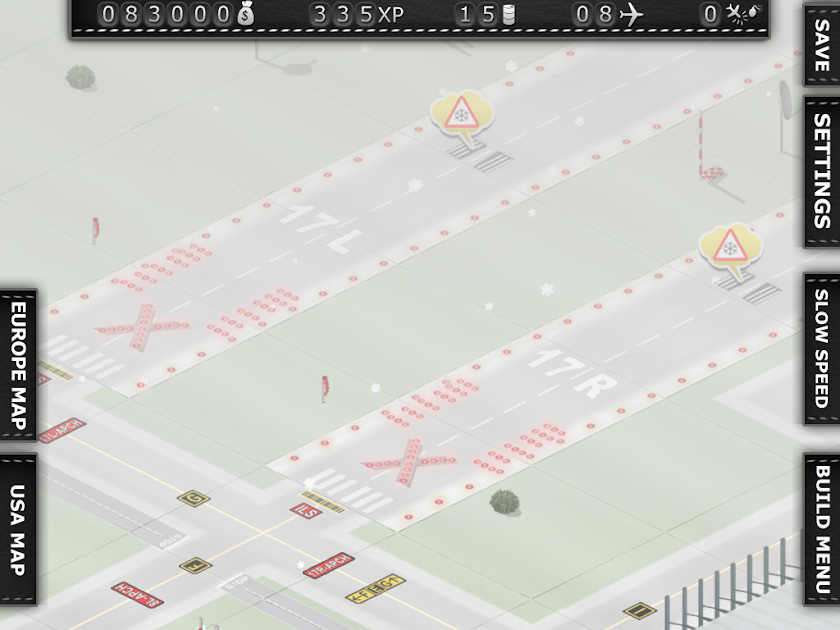840x630 pixels.
Task: Select the yellow I taxiway sign
Action: point(640,610)
